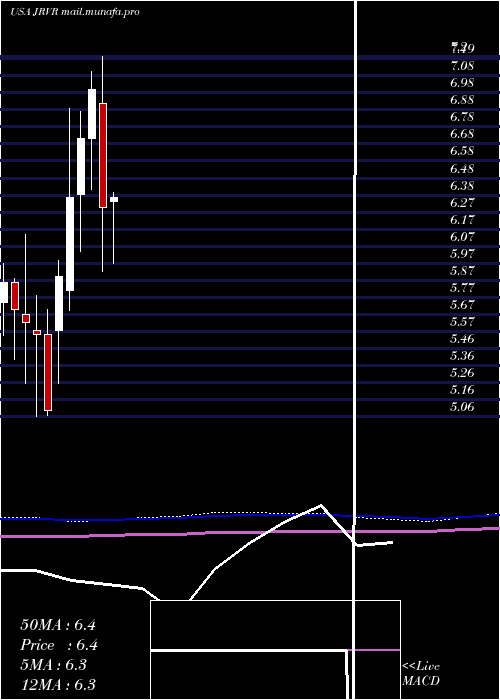Select the white candlestick topping near 6.98
The image size is (500, 700).
[92, 114]
